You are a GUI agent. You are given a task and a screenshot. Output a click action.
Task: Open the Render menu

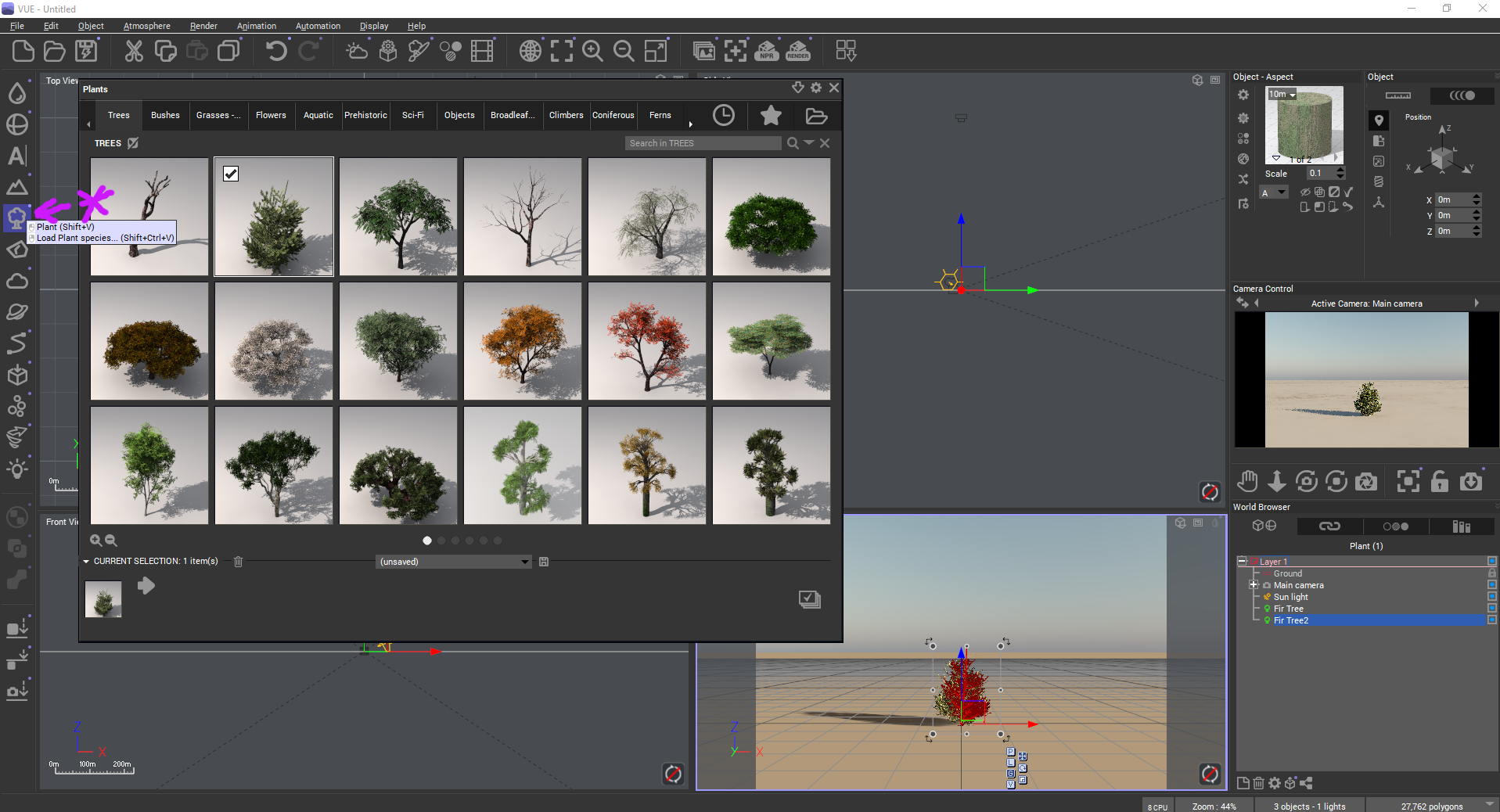[x=203, y=26]
